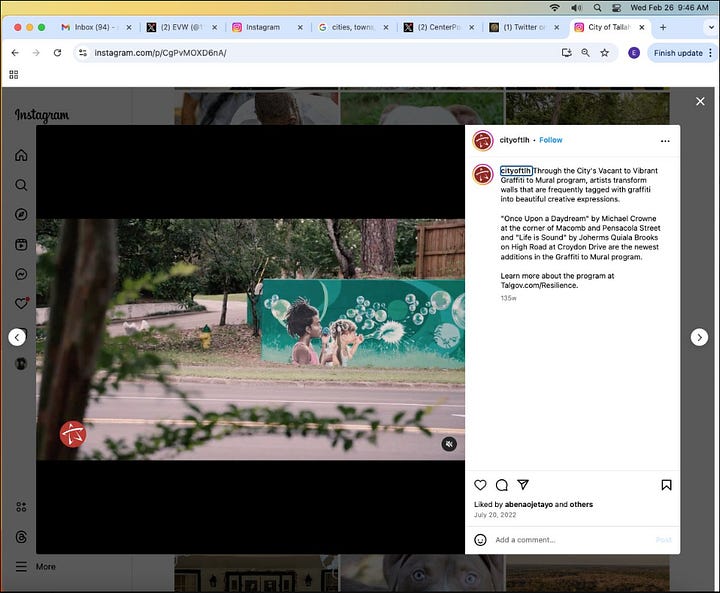Image resolution: width=720 pixels, height=593 pixels.
Task: Click the 'July 20, 2022' post date
Action: tap(495, 515)
